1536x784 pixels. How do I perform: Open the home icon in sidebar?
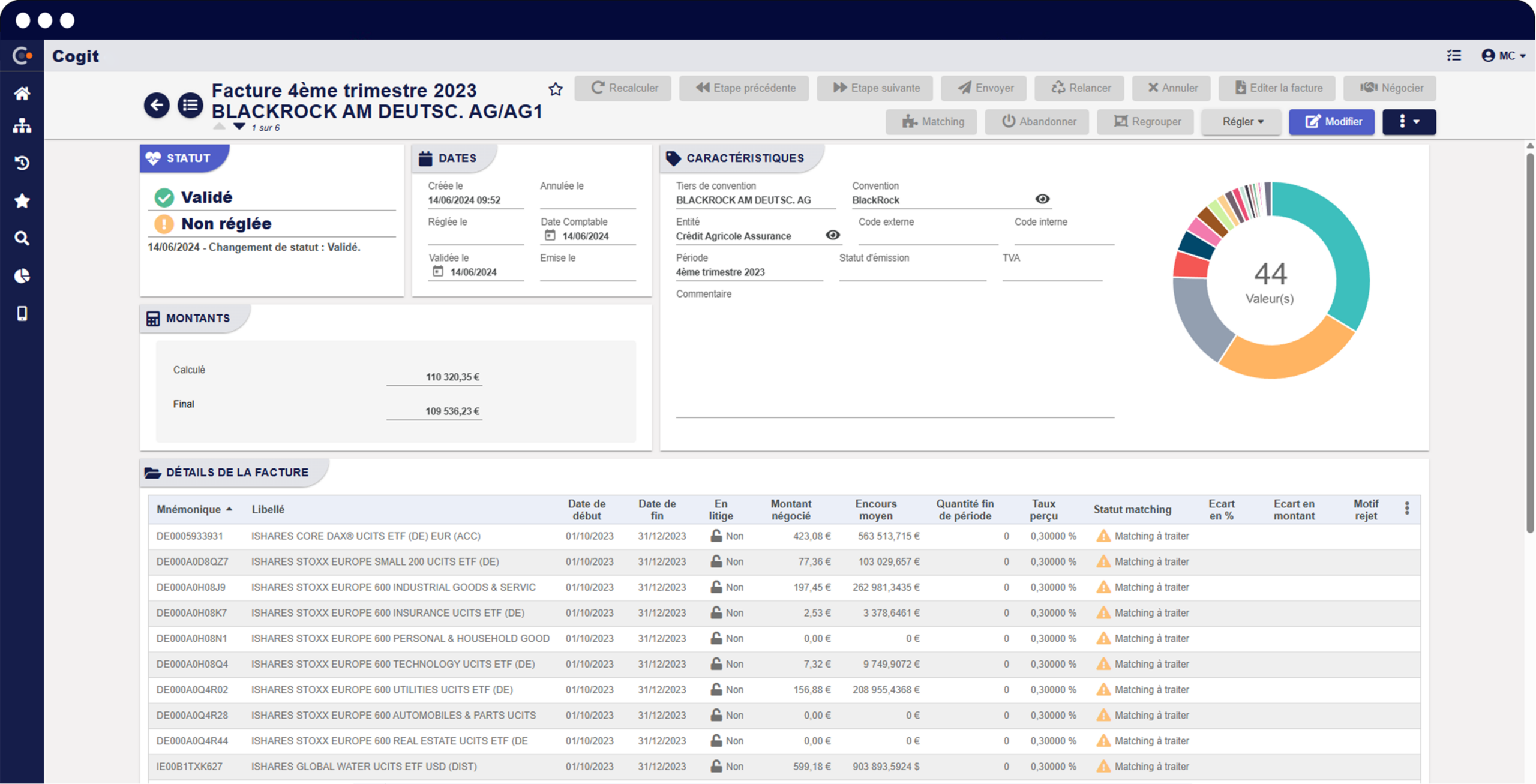pyautogui.click(x=22, y=93)
